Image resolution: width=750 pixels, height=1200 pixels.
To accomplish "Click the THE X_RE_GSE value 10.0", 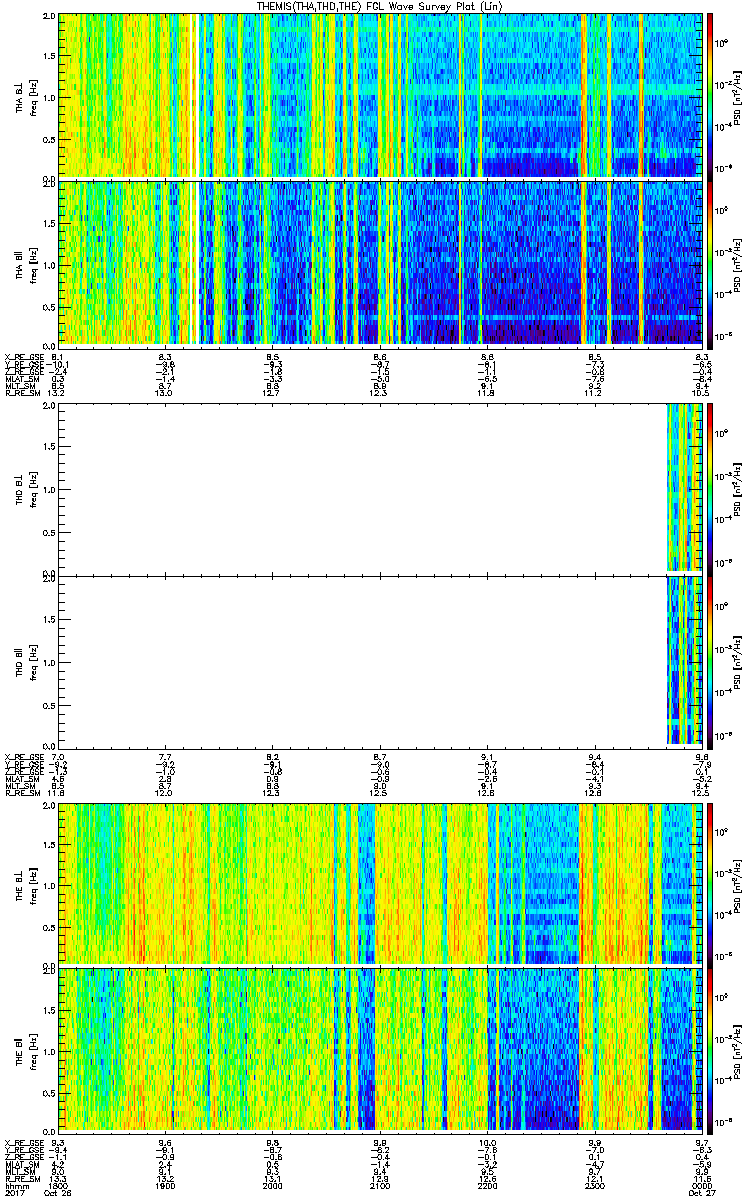I will pos(487,1142).
